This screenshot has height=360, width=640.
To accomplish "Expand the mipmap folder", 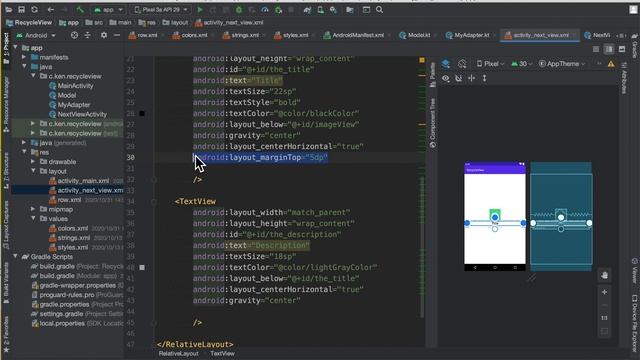I will point(33,209).
